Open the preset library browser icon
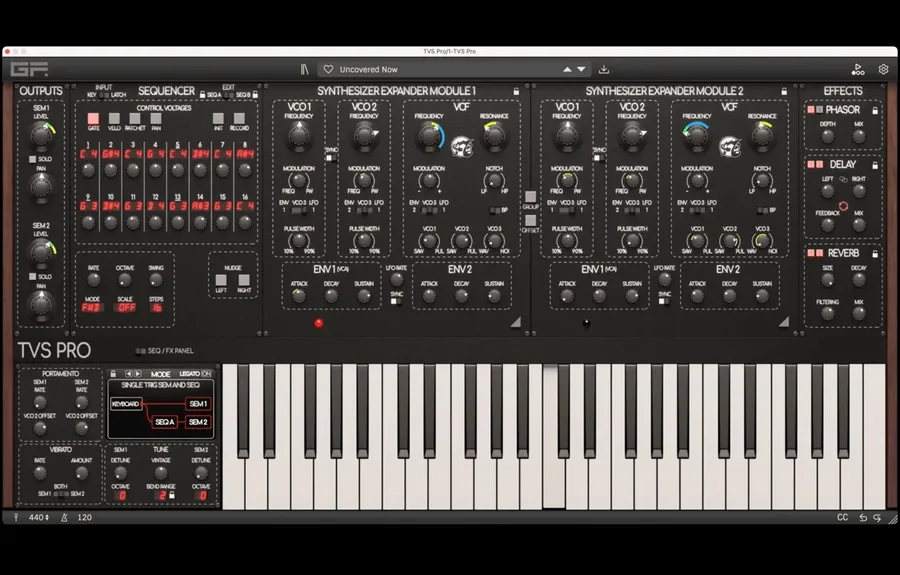Screen dimensions: 900x575 (x=304, y=69)
